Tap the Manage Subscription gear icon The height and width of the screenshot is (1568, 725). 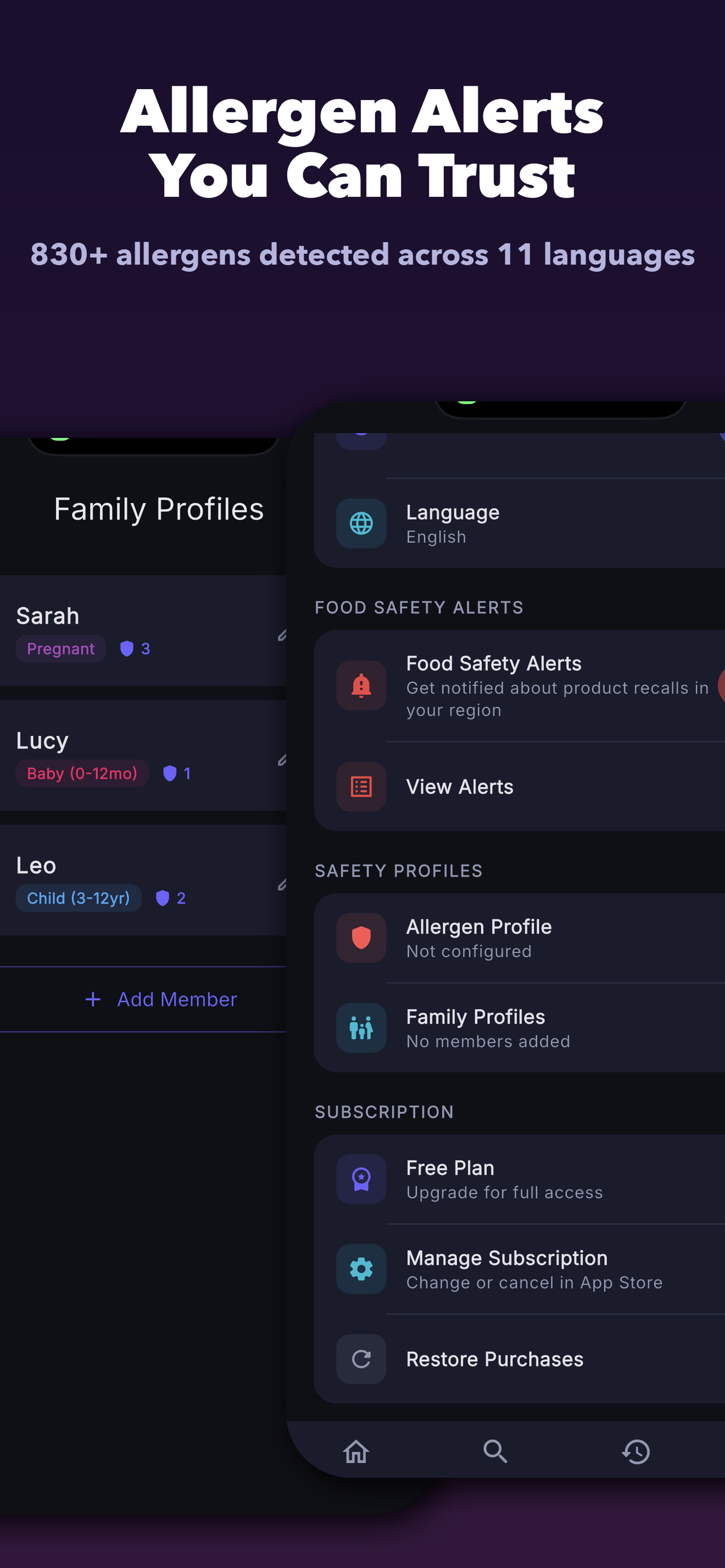(x=361, y=1268)
